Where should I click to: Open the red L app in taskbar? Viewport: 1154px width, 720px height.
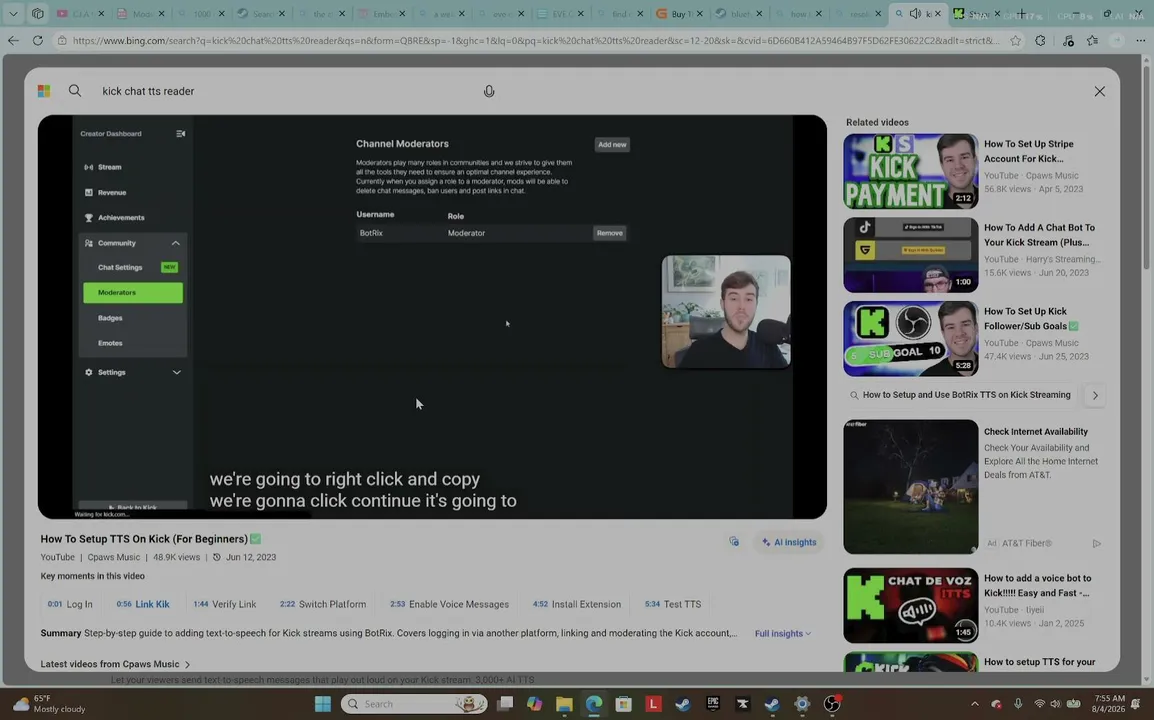653,704
